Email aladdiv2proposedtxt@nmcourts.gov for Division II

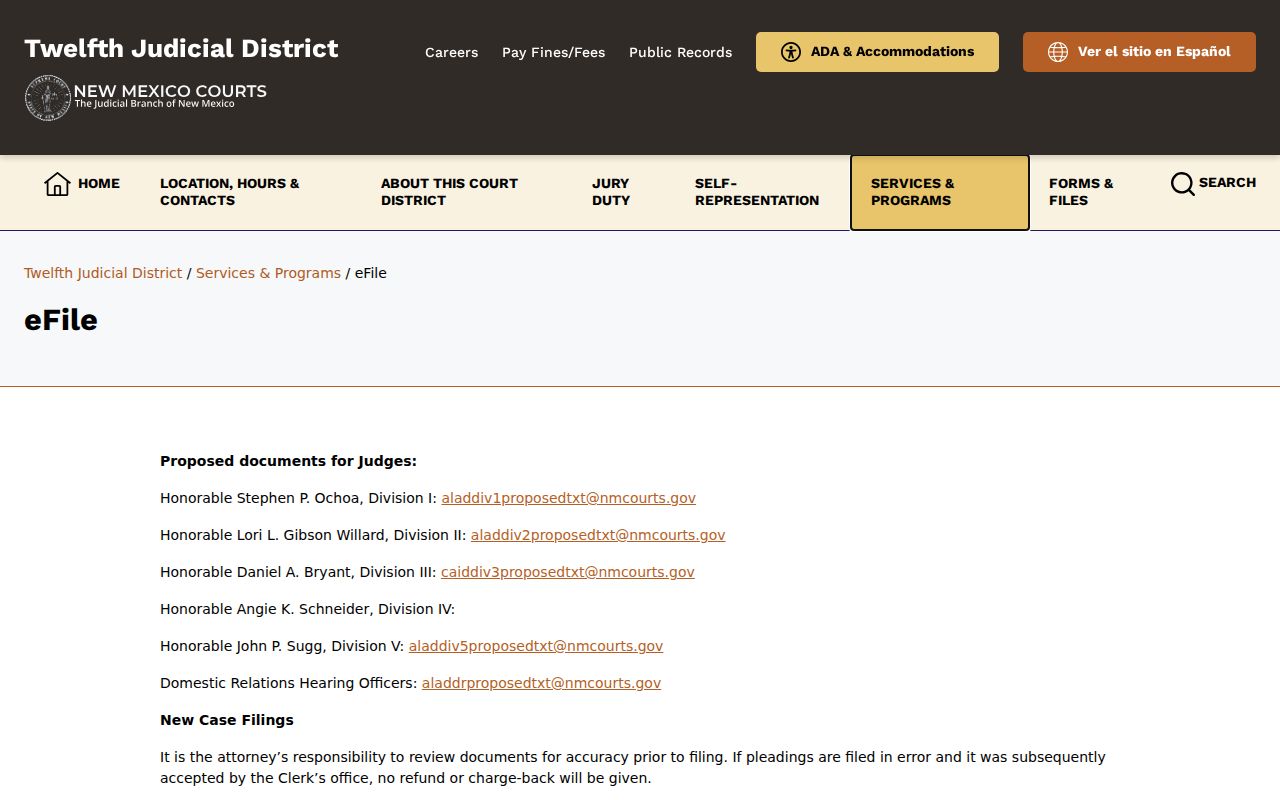point(598,535)
